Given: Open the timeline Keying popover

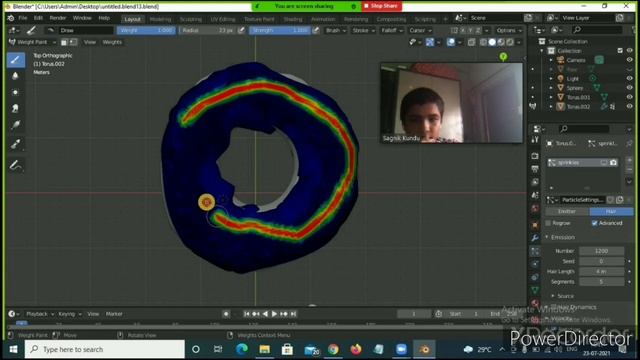Looking at the screenshot, I should (x=70, y=314).
